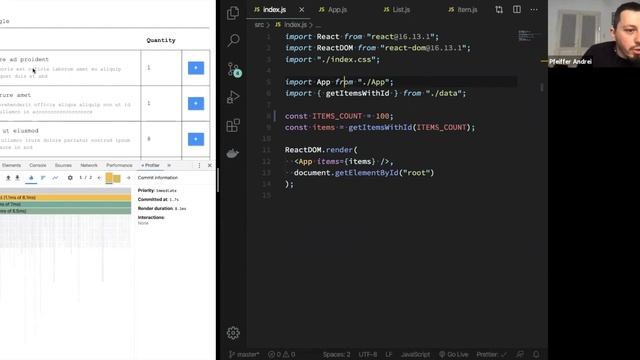Image resolution: width=640 pixels, height=360 pixels.
Task: Open the Run and Debug view
Action: (233, 97)
